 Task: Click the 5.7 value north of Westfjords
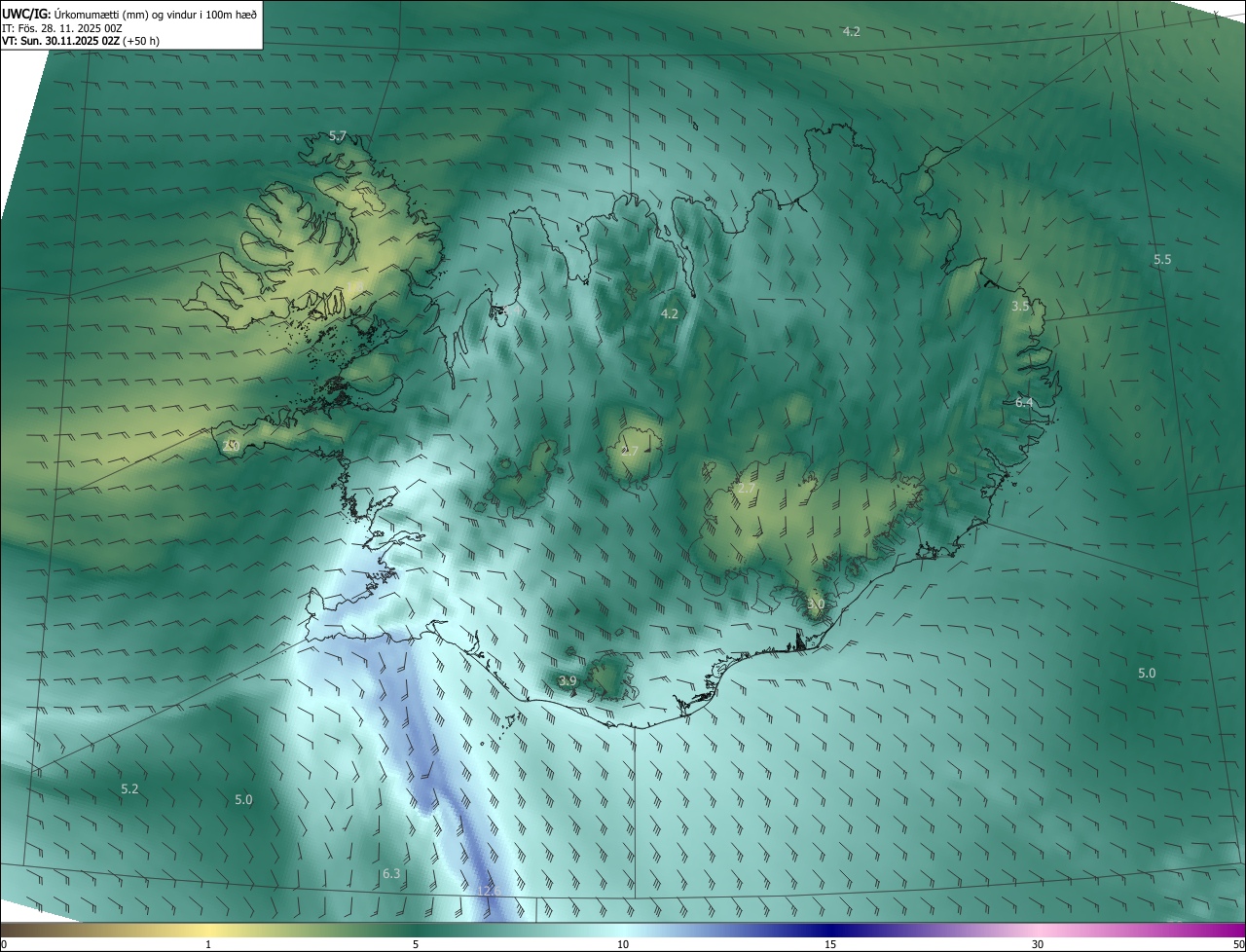click(x=338, y=136)
